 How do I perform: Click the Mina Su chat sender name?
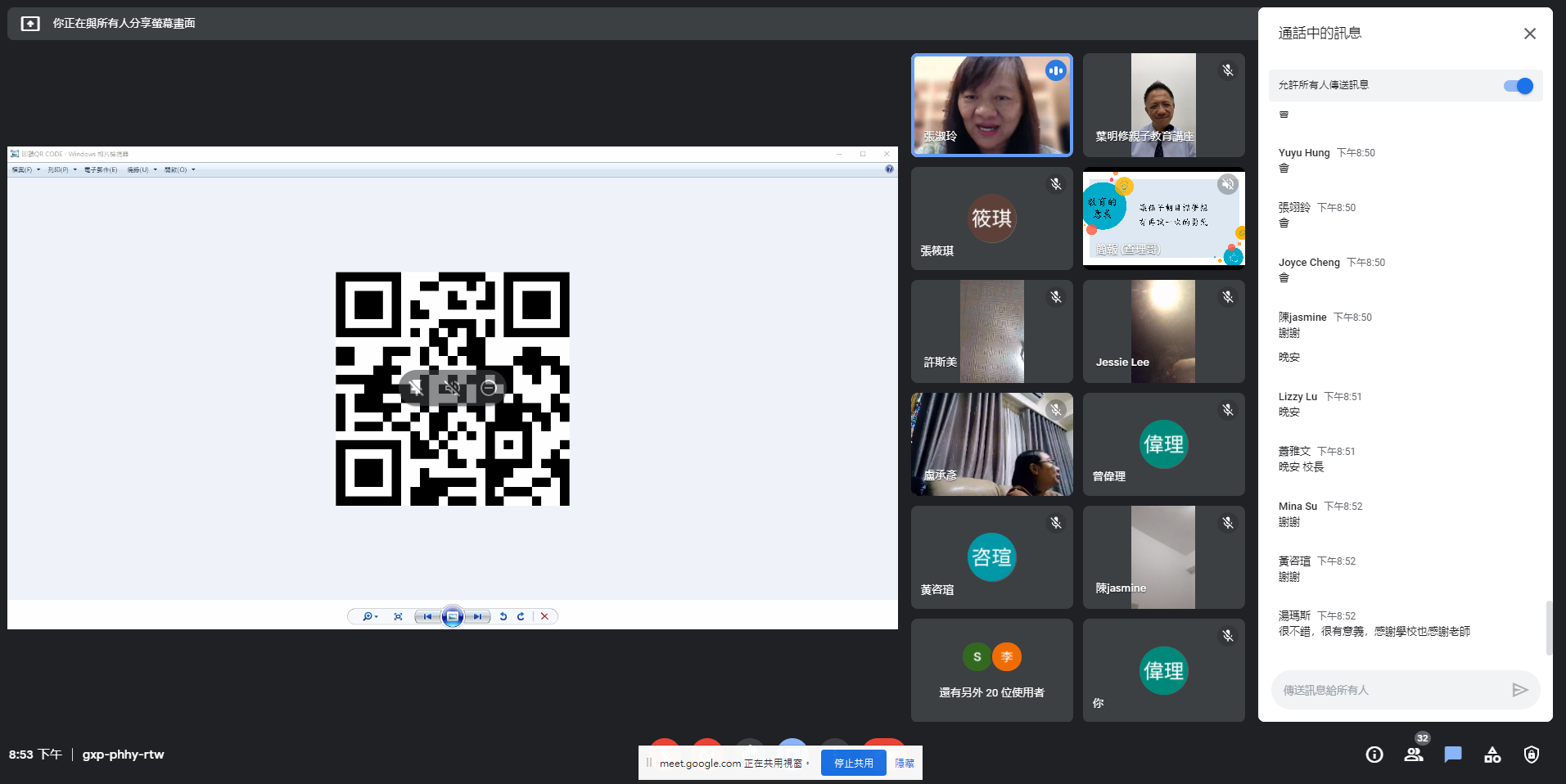tap(1297, 507)
